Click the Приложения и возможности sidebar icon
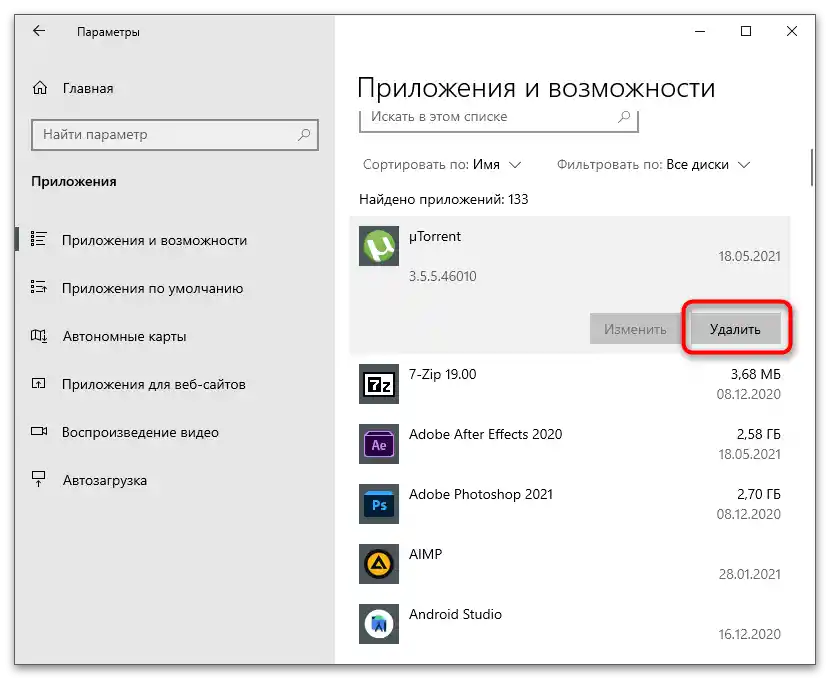The image size is (830, 679). tap(39, 240)
